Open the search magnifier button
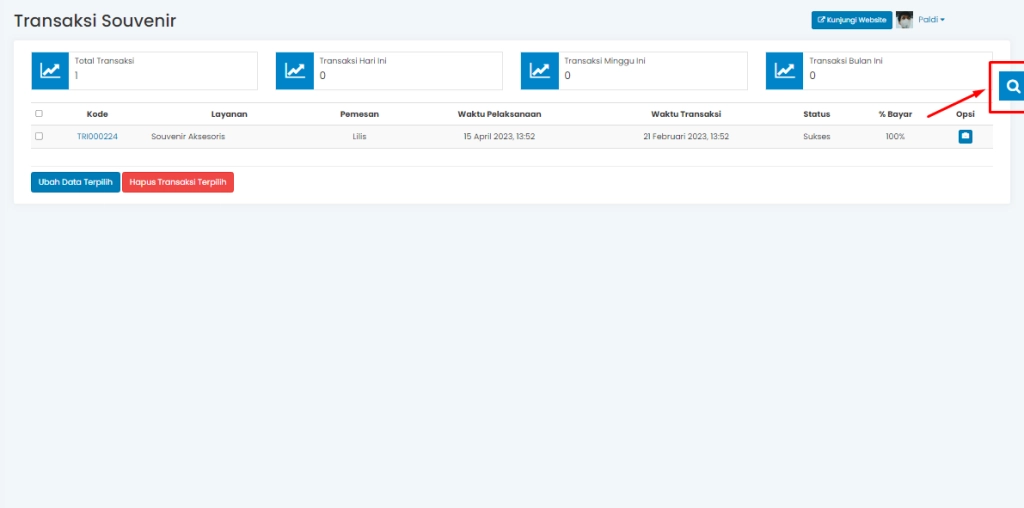This screenshot has height=508, width=1024. pyautogui.click(x=1012, y=87)
